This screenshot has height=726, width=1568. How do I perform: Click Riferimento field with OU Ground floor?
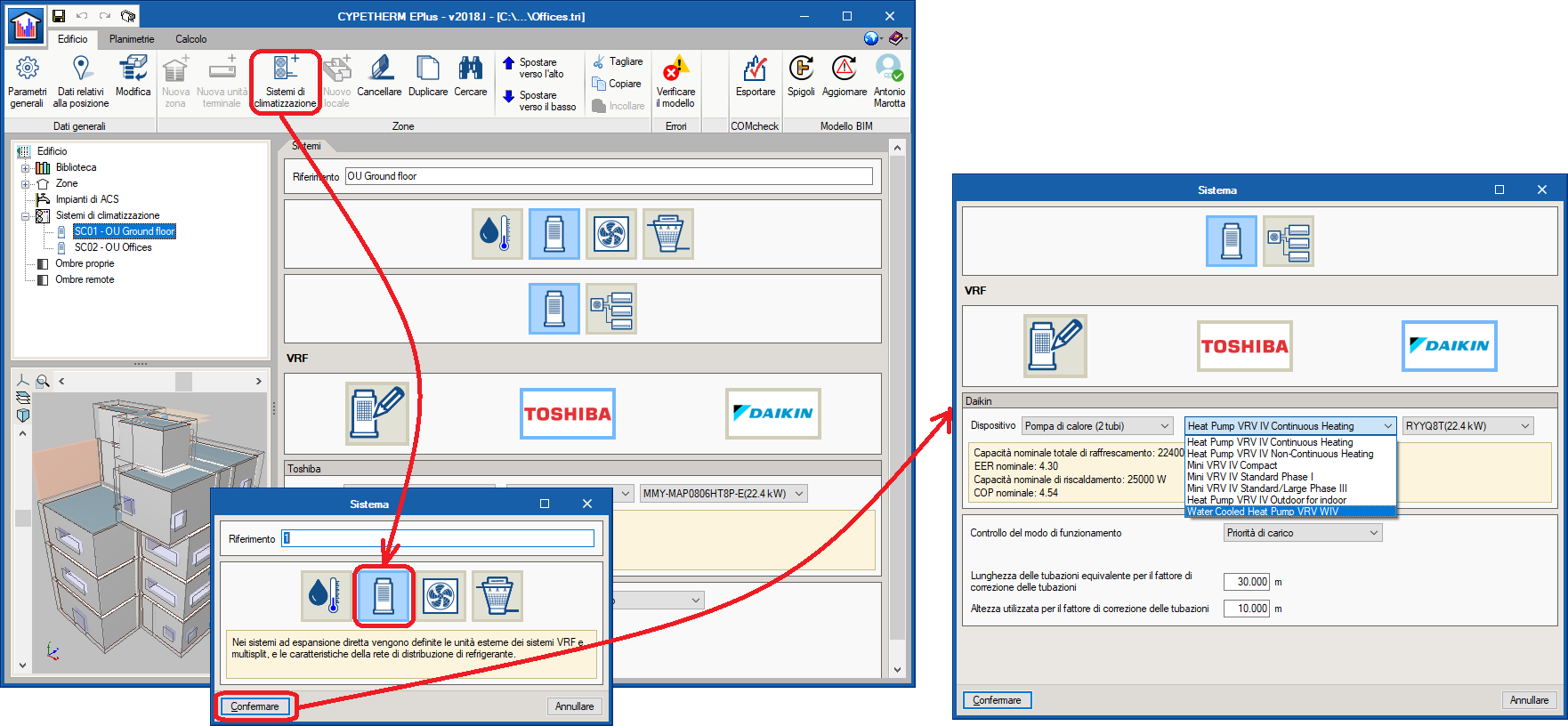click(x=609, y=176)
